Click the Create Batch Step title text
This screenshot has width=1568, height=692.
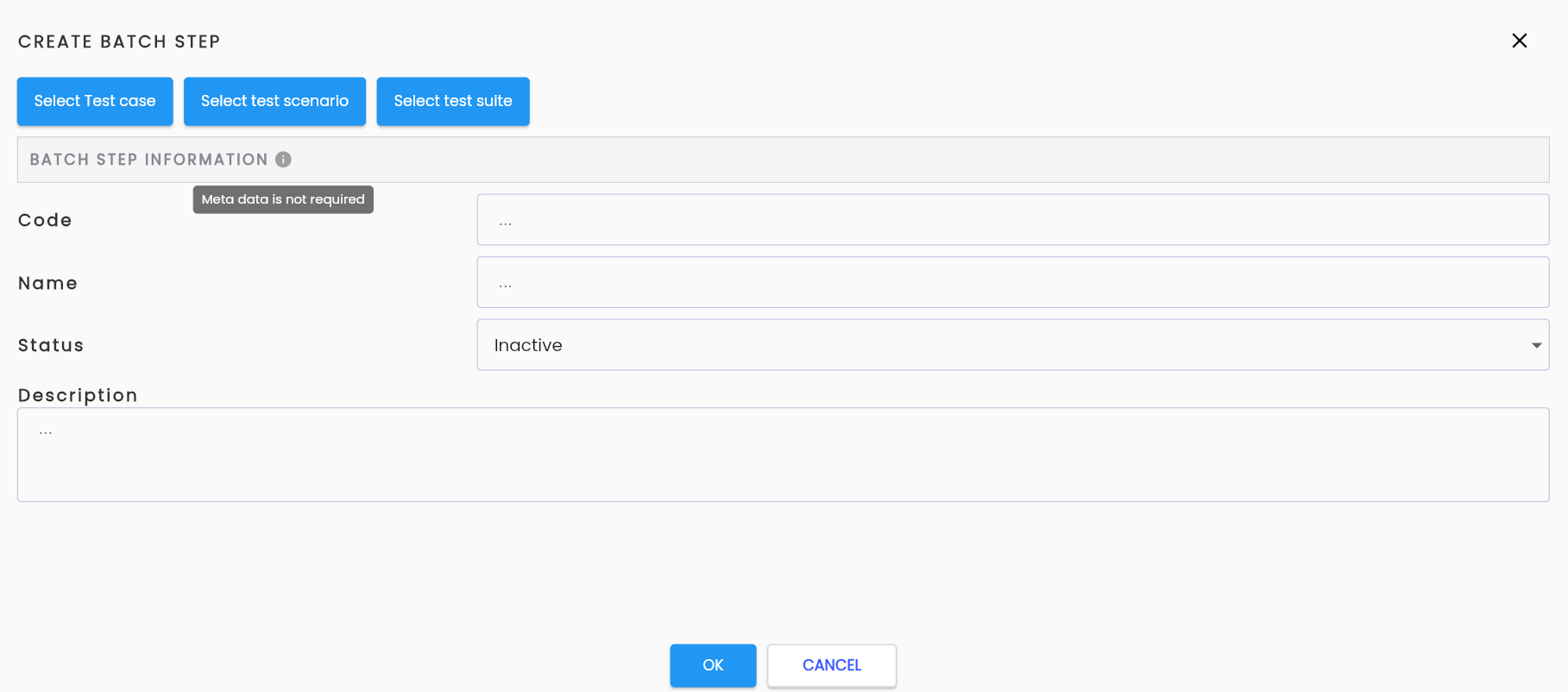point(119,41)
